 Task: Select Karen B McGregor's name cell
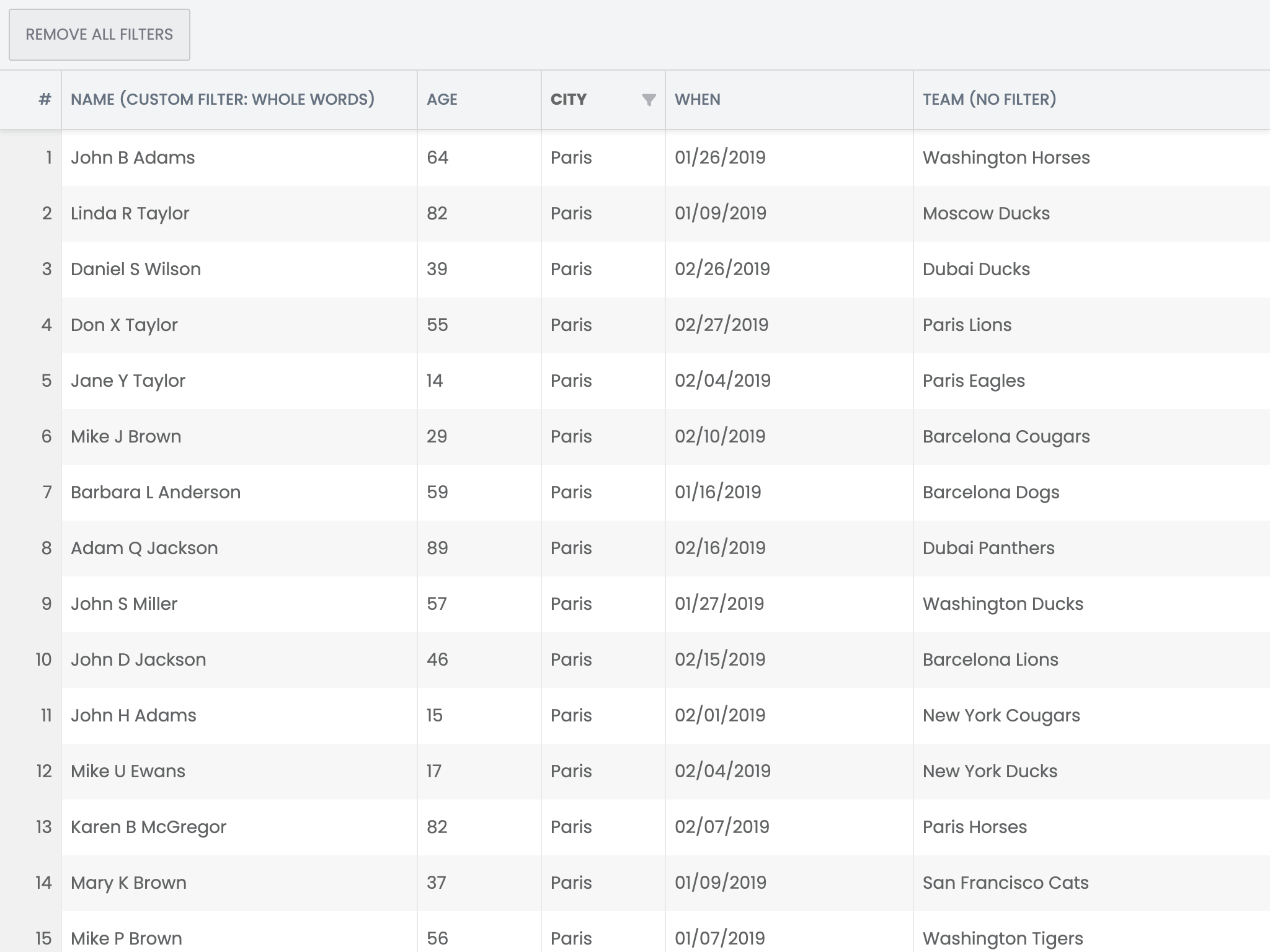coord(148,827)
